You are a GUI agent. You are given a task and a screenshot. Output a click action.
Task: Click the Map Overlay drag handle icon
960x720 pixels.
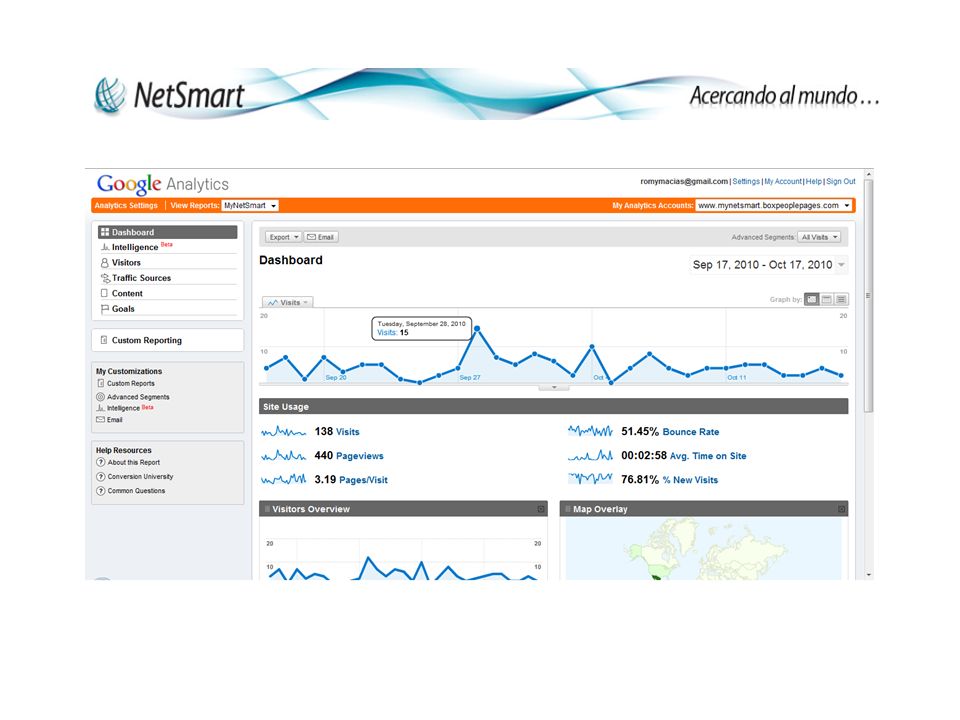pos(568,509)
